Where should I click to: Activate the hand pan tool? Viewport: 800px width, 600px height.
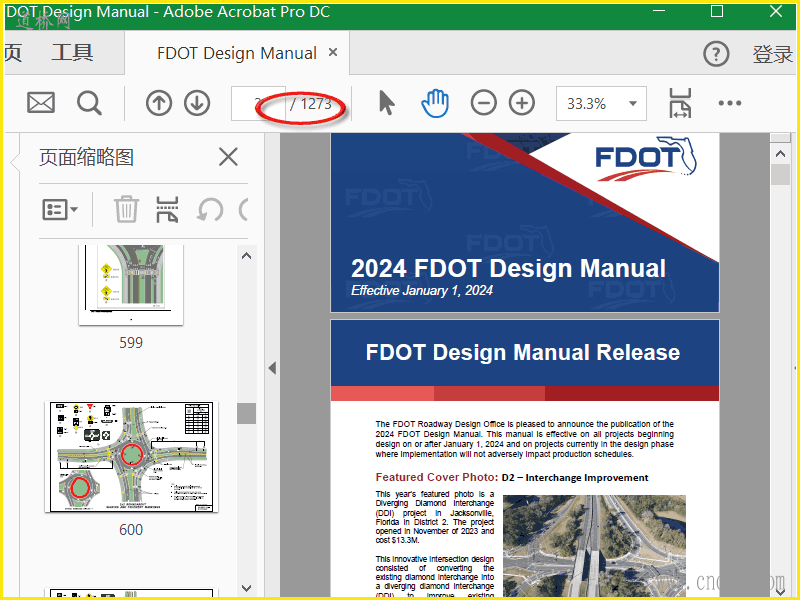click(435, 103)
